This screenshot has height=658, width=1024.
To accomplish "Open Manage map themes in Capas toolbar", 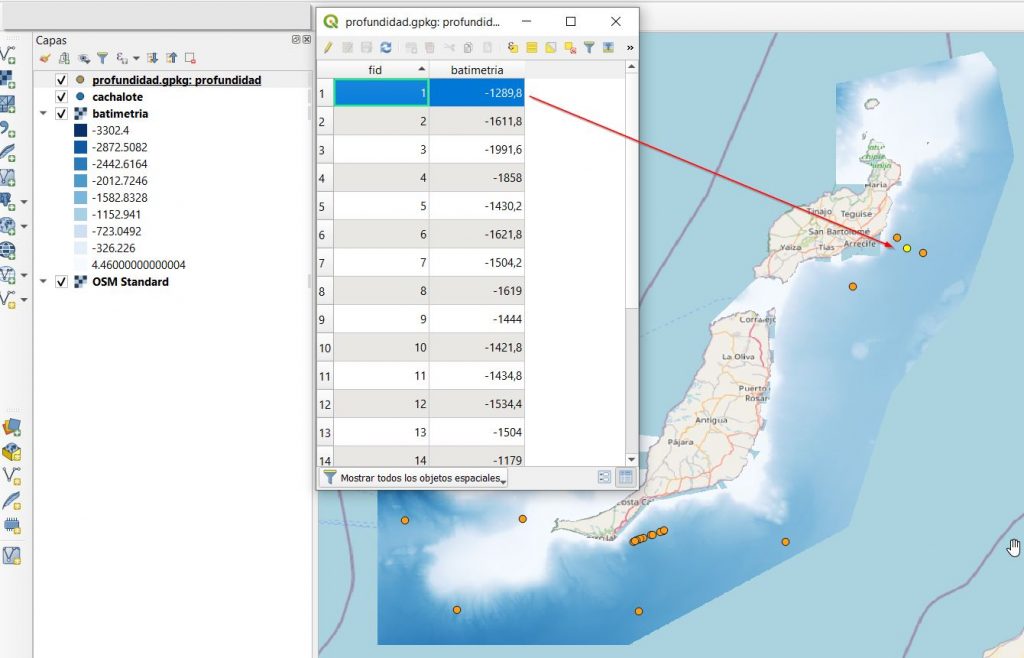I will coord(84,58).
